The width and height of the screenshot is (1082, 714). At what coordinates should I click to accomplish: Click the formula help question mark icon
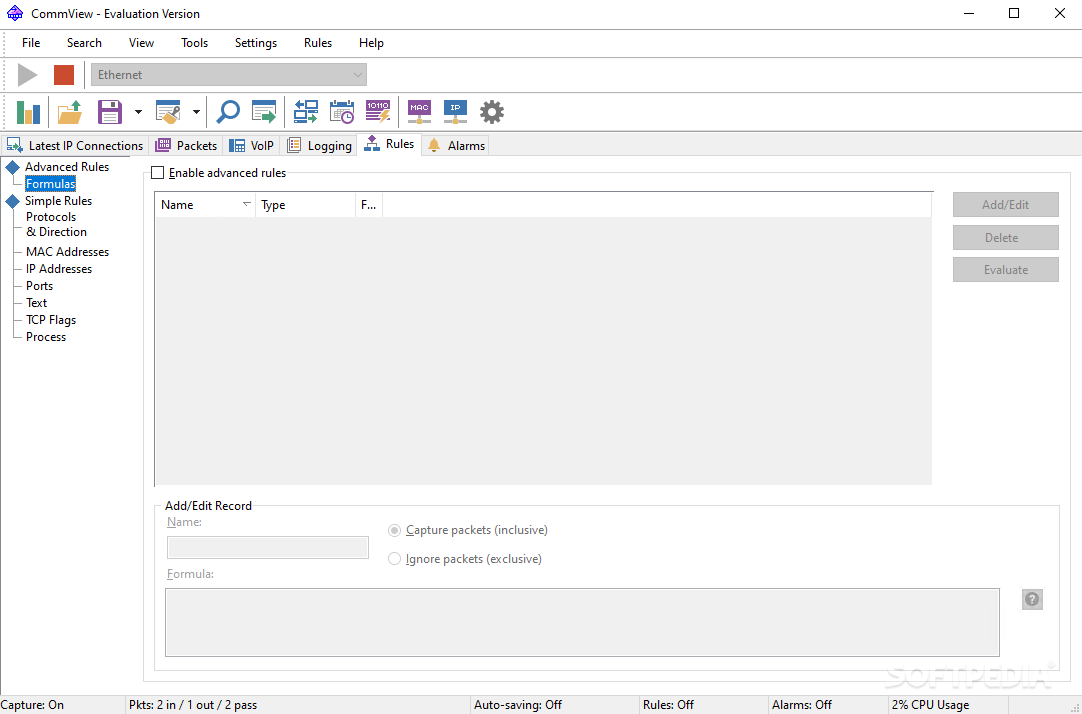(1032, 599)
